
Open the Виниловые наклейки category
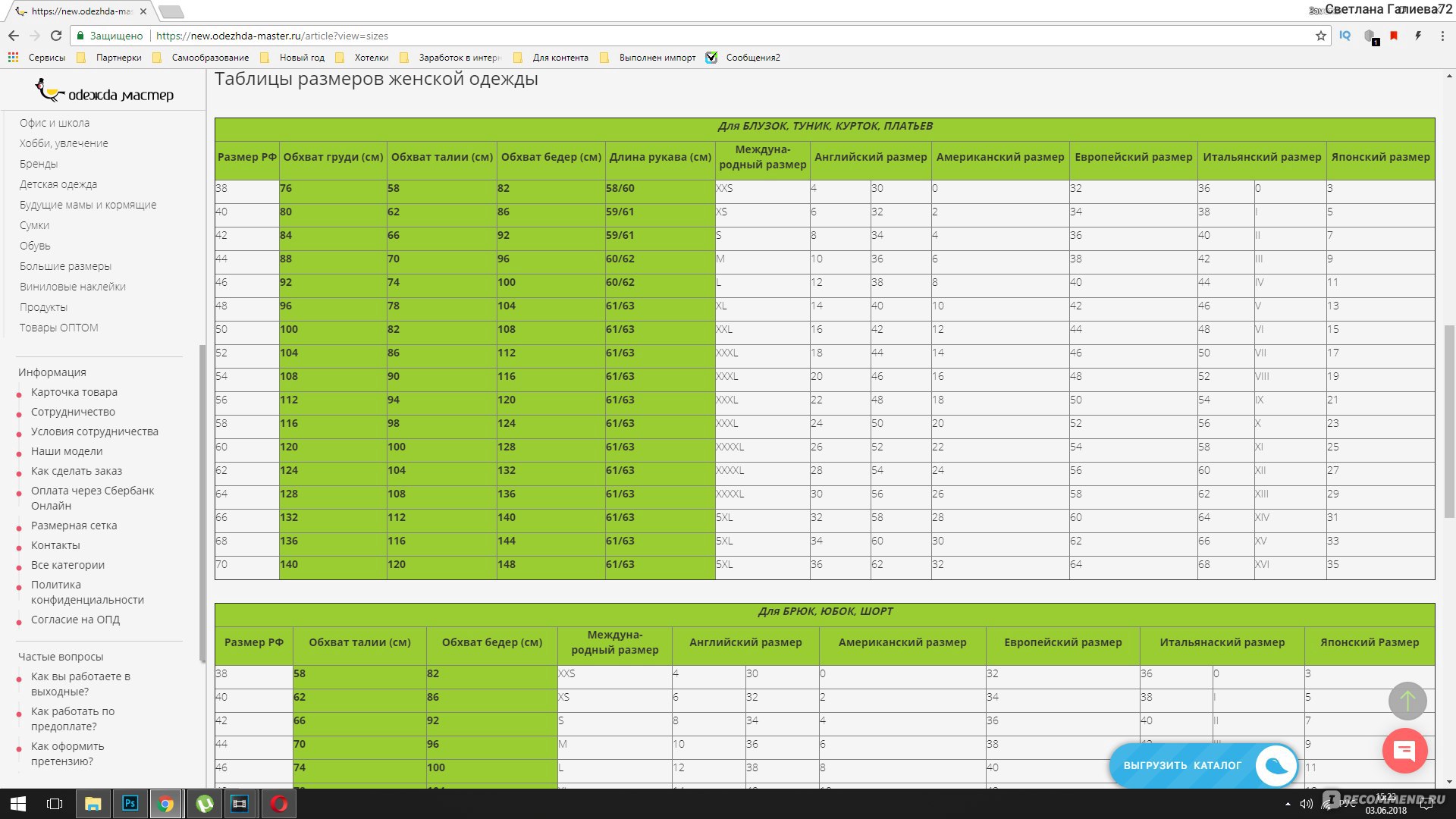73,287
